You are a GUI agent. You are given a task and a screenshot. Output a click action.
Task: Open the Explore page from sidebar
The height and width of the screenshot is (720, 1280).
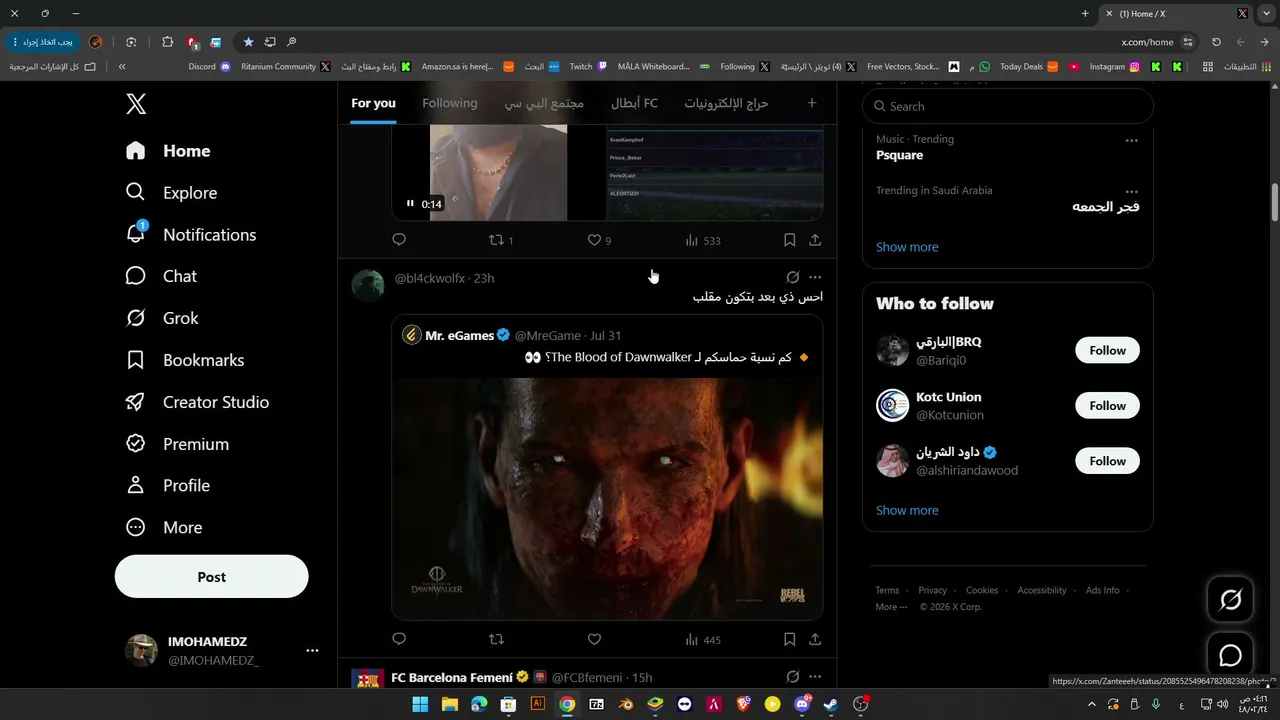[x=171, y=193]
